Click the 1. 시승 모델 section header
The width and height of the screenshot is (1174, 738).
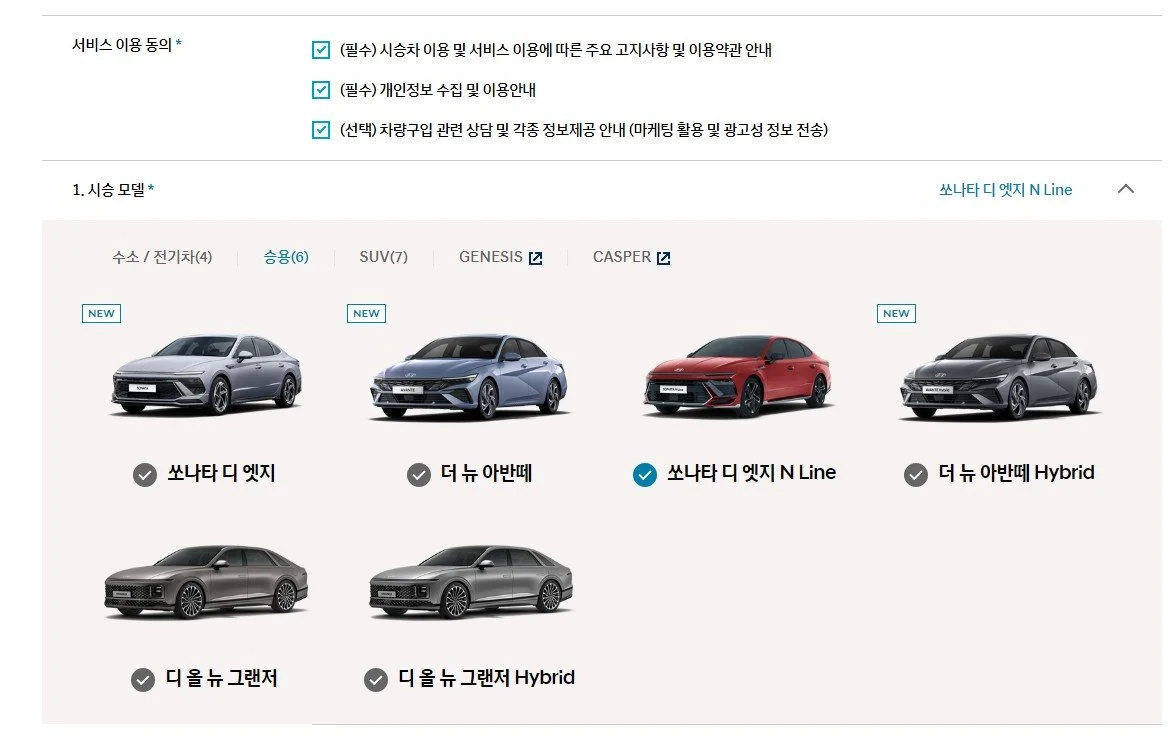113,190
